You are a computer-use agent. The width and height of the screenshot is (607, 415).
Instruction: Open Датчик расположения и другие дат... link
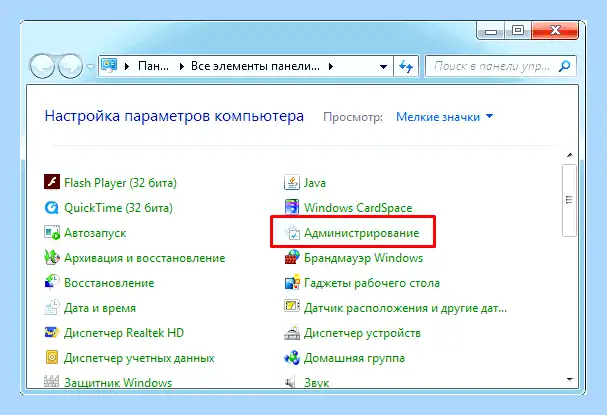(405, 308)
